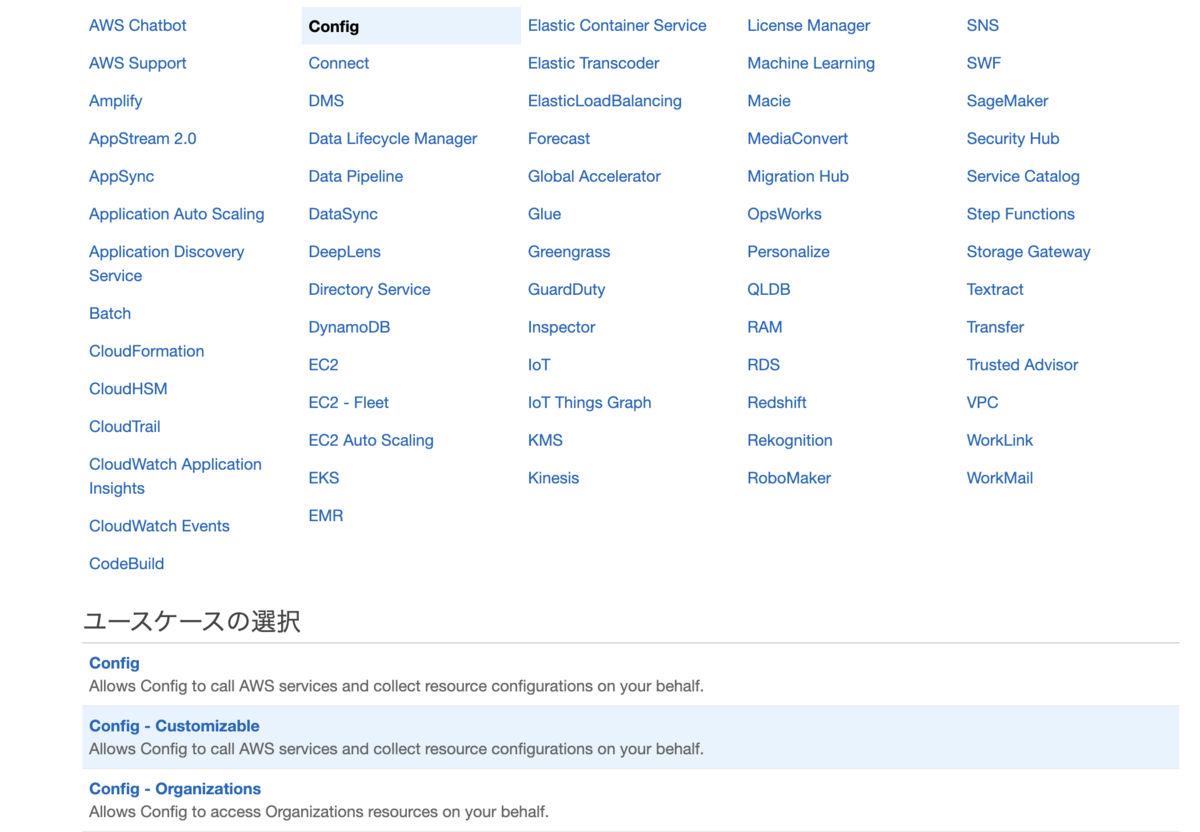The width and height of the screenshot is (1200, 832).
Task: Open the AWS Support service link
Action: (x=137, y=63)
